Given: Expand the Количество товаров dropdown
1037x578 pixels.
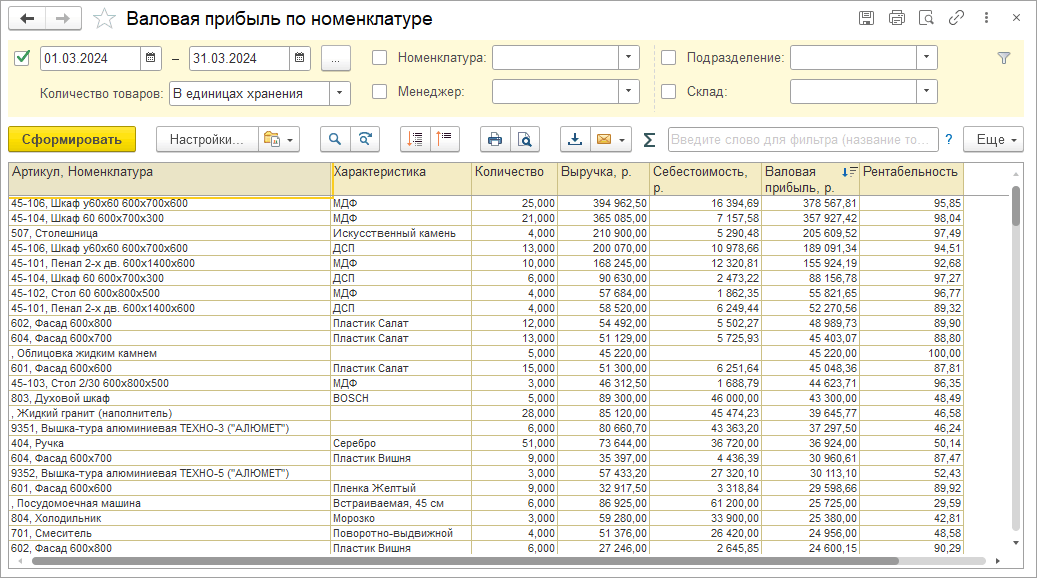Looking at the screenshot, I should click(x=340, y=93).
